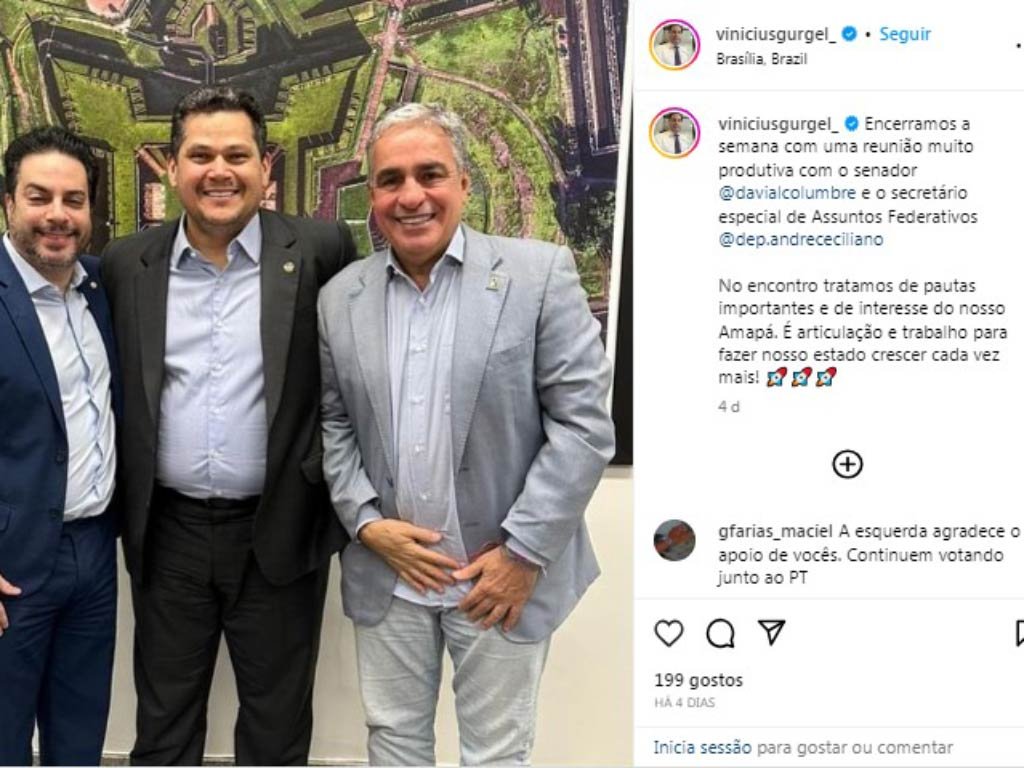The height and width of the screenshot is (768, 1024).
Task: Open @dep.andrececiliano mention link
Action: [801, 239]
